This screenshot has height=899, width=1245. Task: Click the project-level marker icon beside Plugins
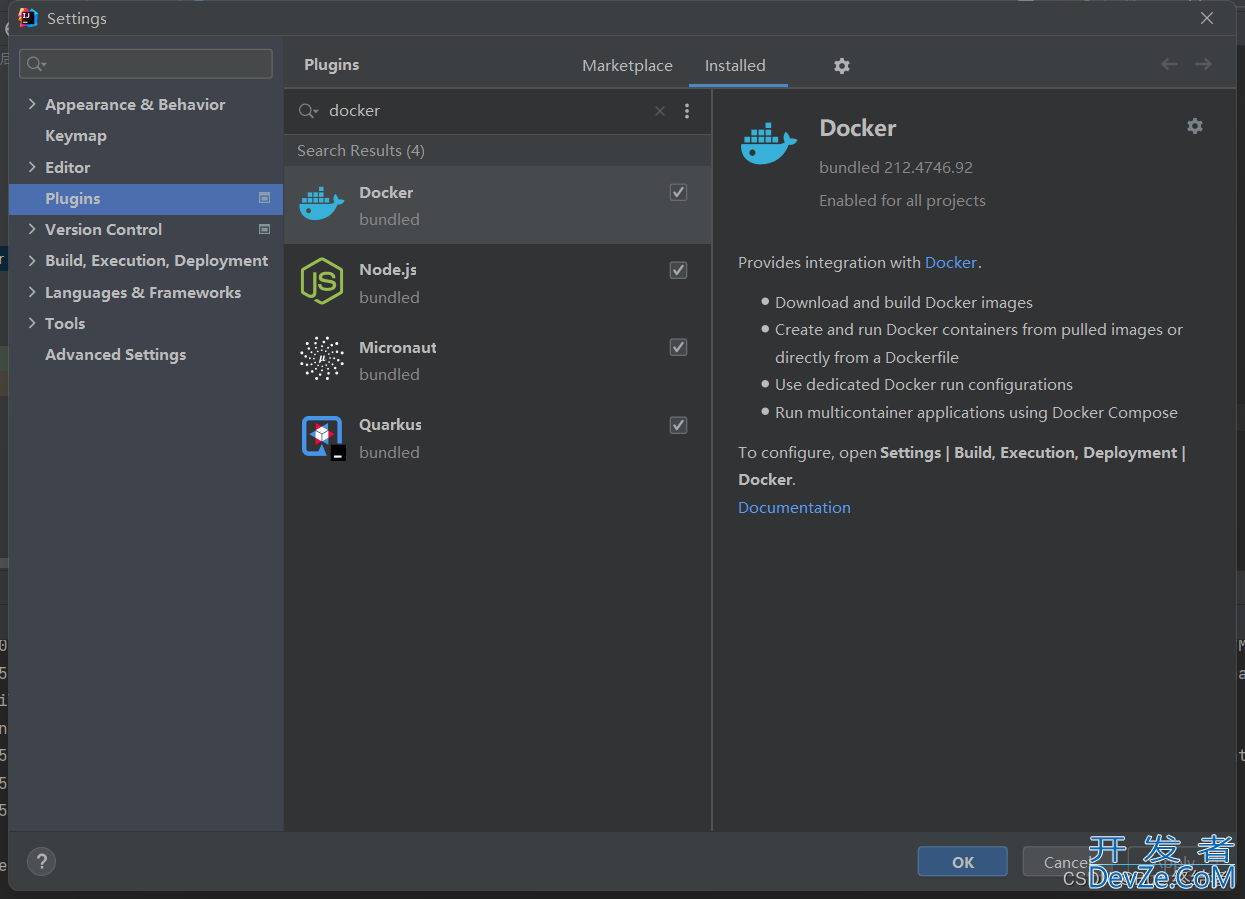point(264,198)
